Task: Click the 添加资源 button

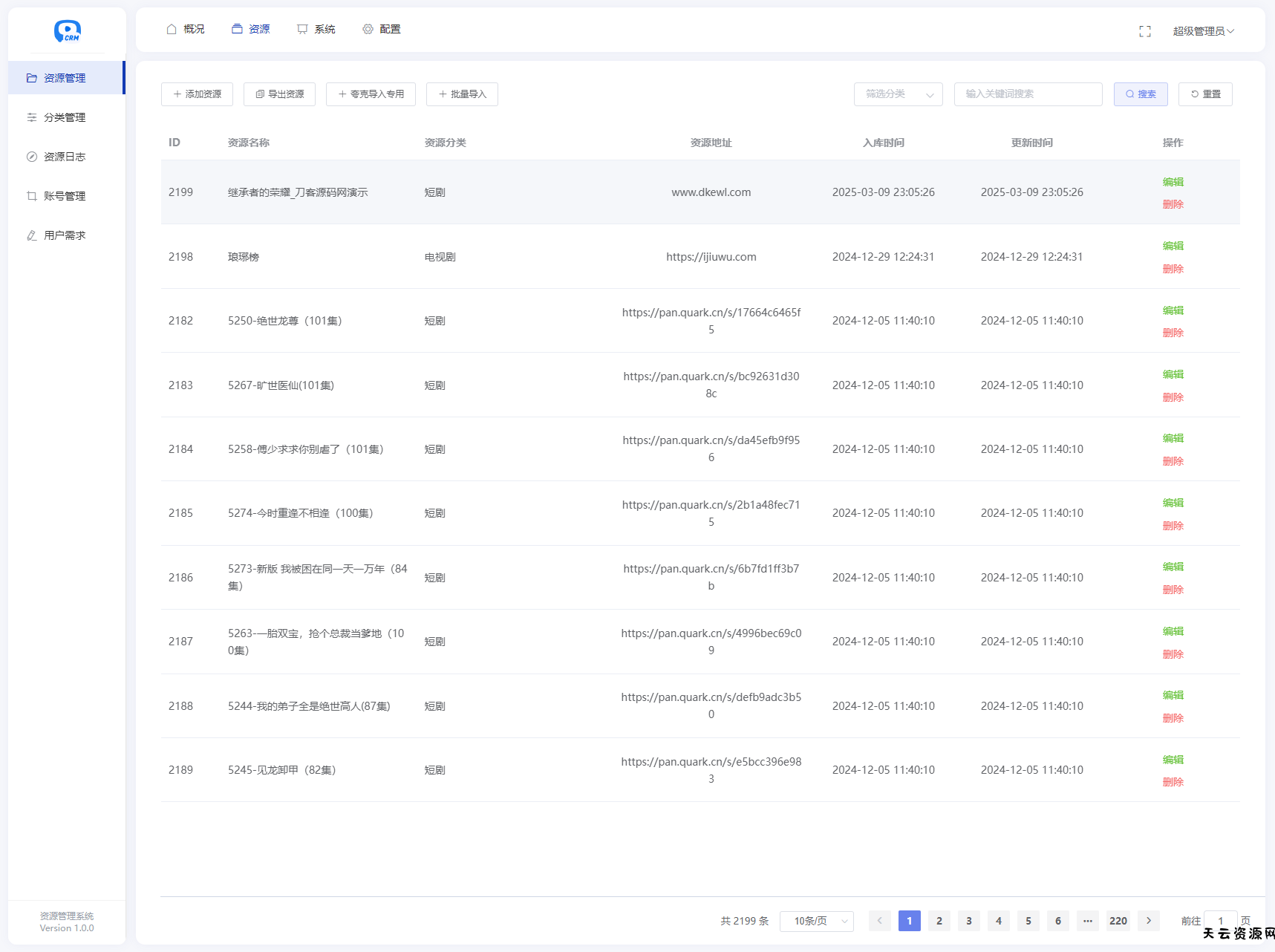Action: (x=197, y=94)
